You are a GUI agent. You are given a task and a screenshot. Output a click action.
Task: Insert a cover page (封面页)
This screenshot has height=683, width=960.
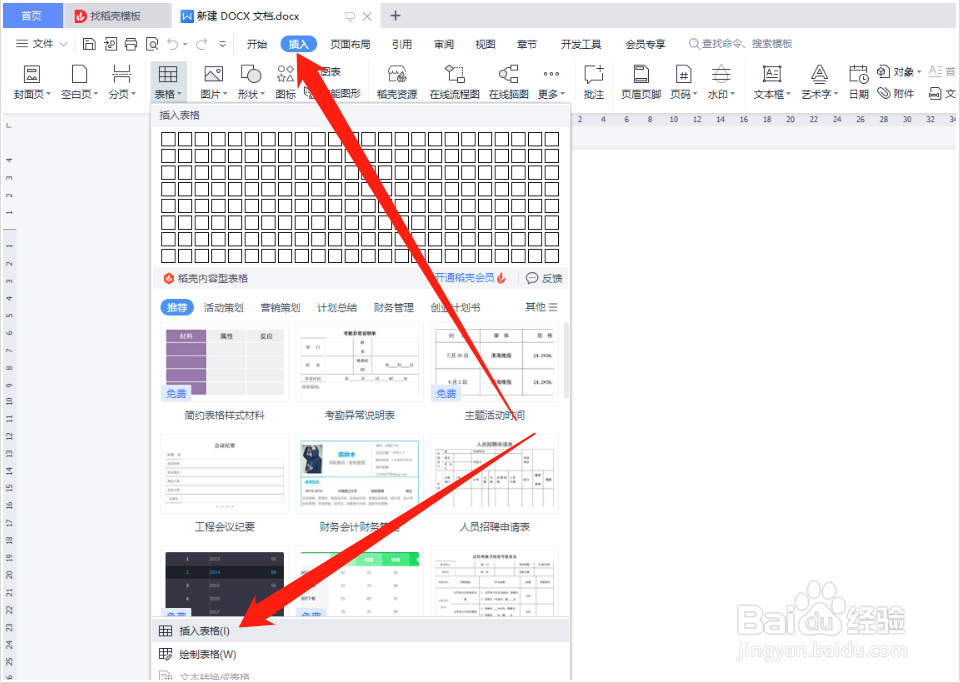32,81
